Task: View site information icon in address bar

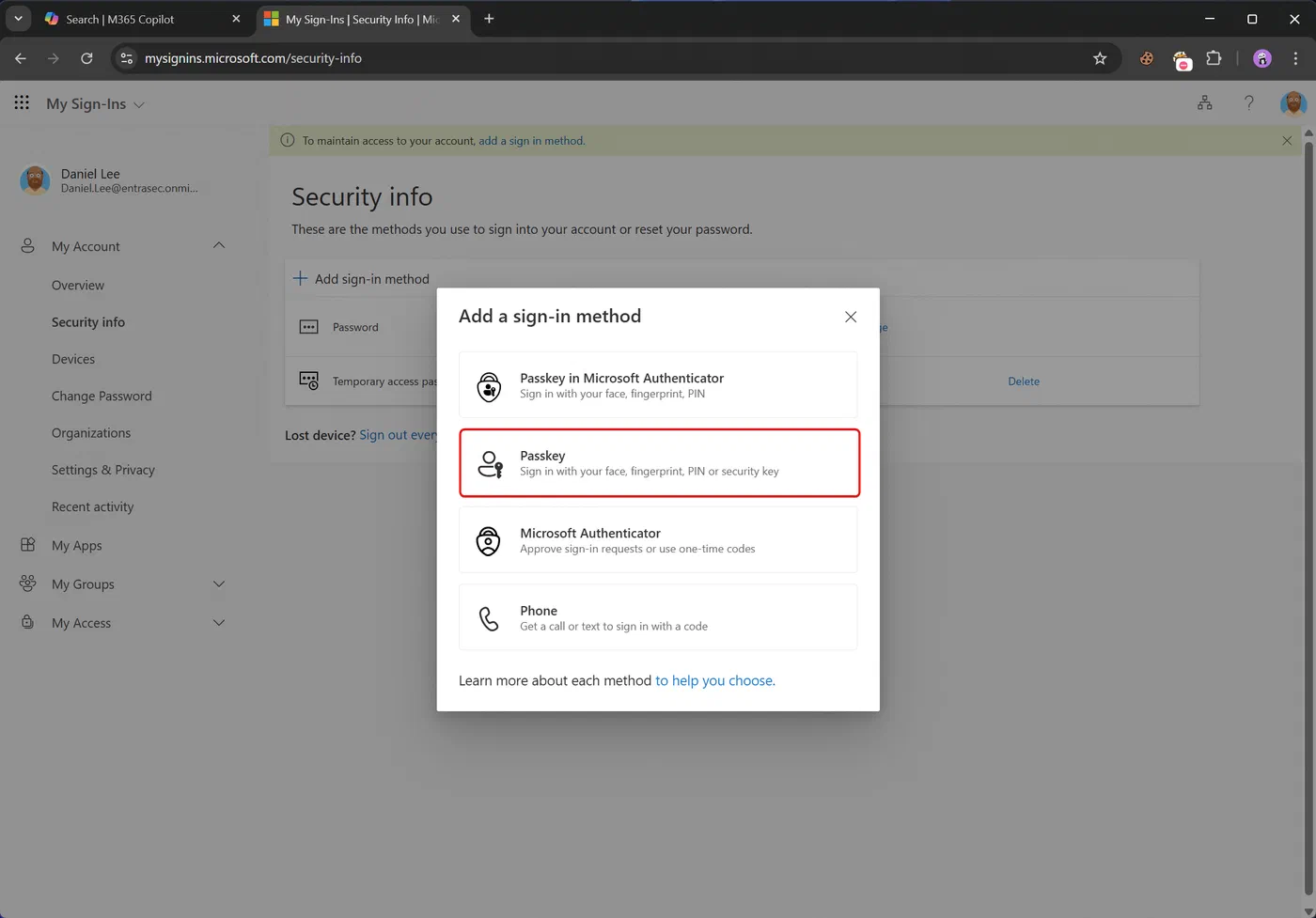Action: 127,58
